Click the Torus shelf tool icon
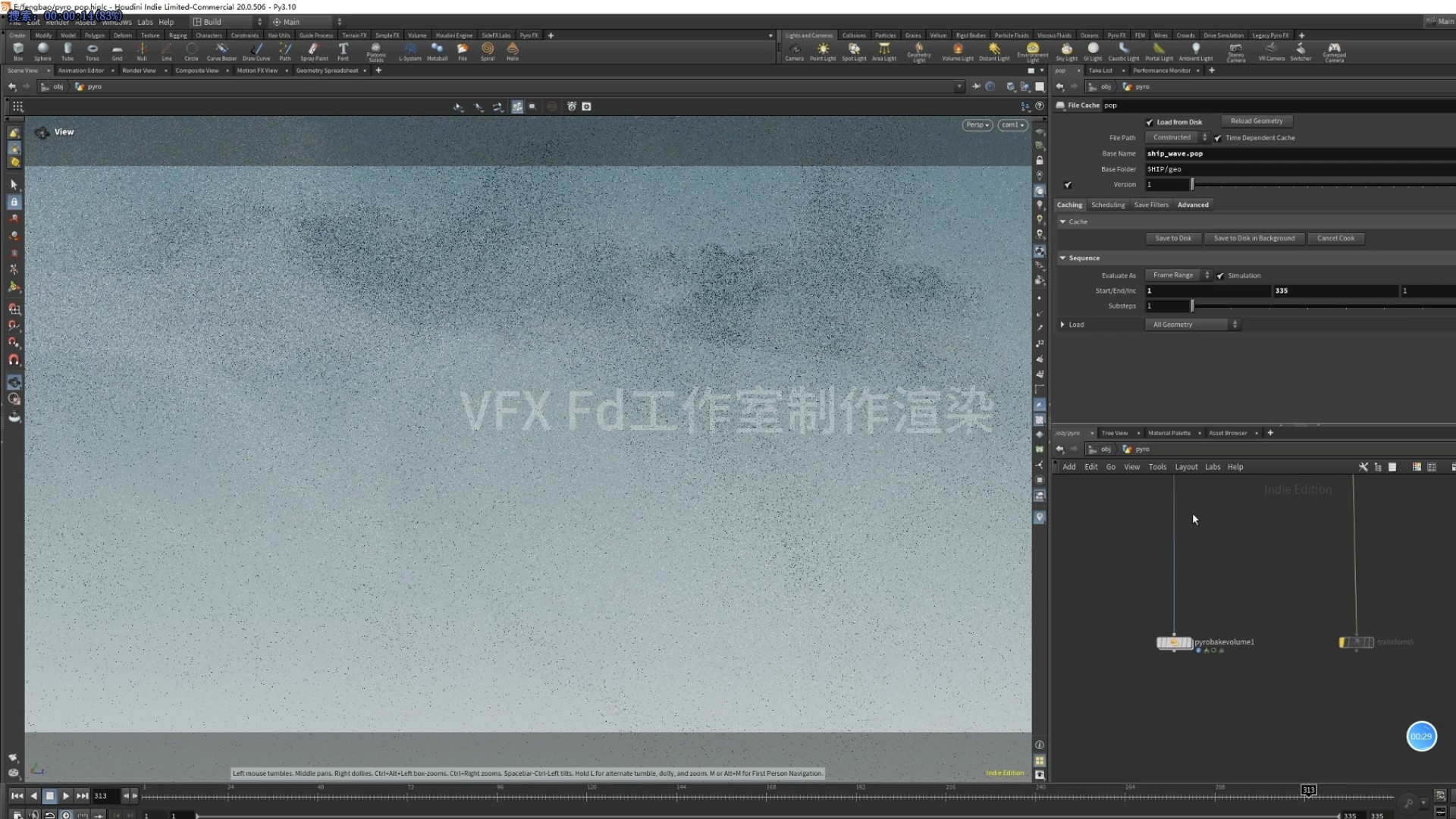 pos(93,51)
